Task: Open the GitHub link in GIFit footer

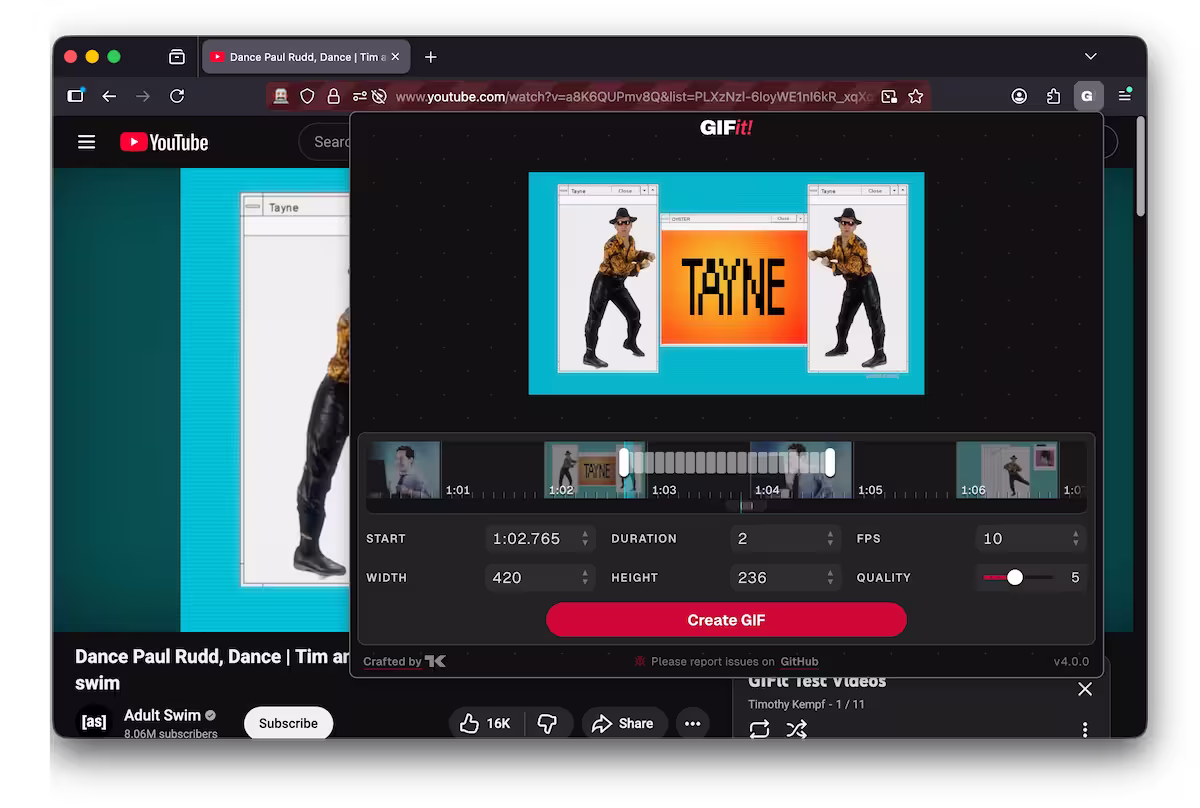Action: pyautogui.click(x=799, y=661)
